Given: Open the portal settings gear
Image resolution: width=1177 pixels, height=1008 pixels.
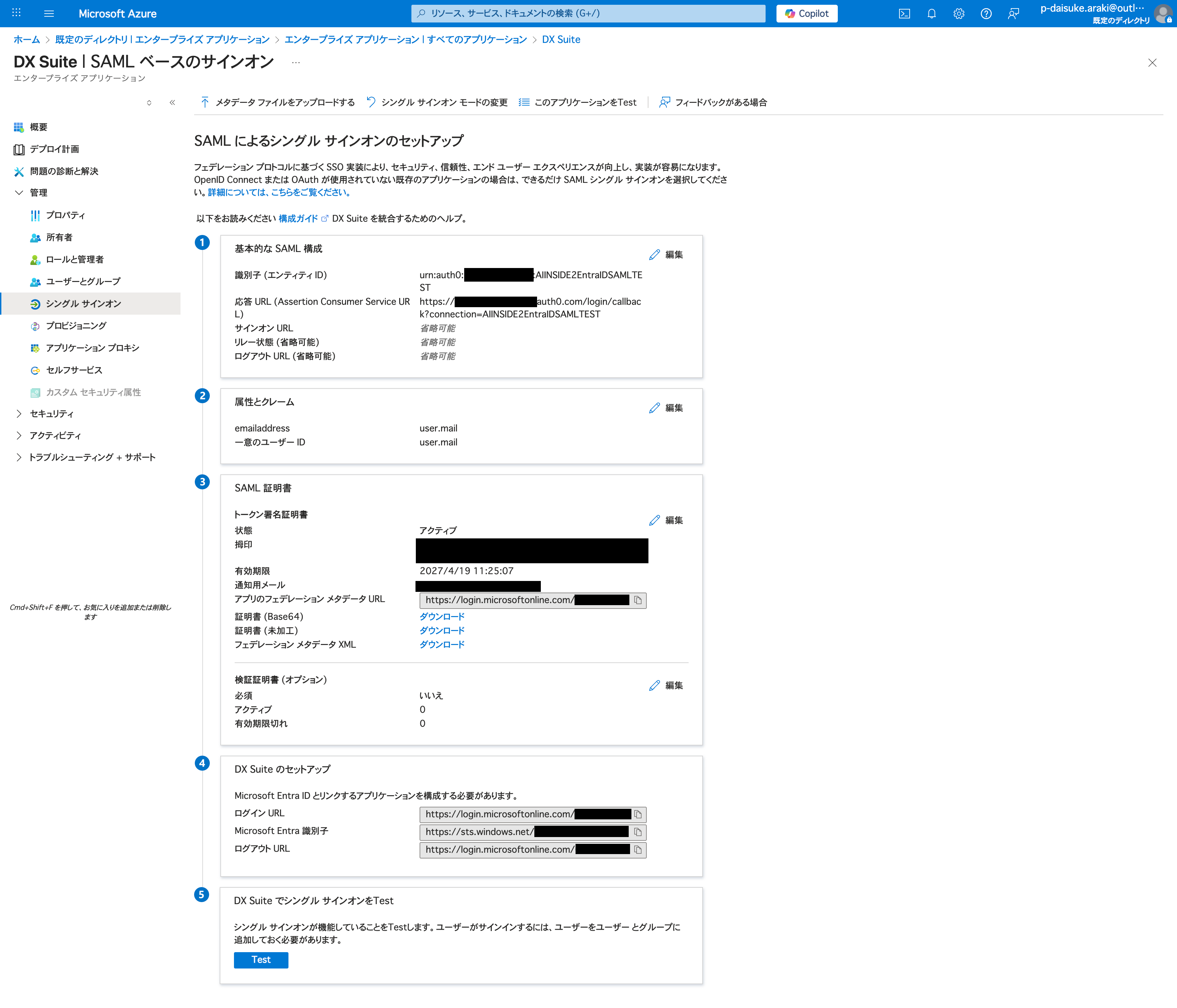Looking at the screenshot, I should click(959, 13).
